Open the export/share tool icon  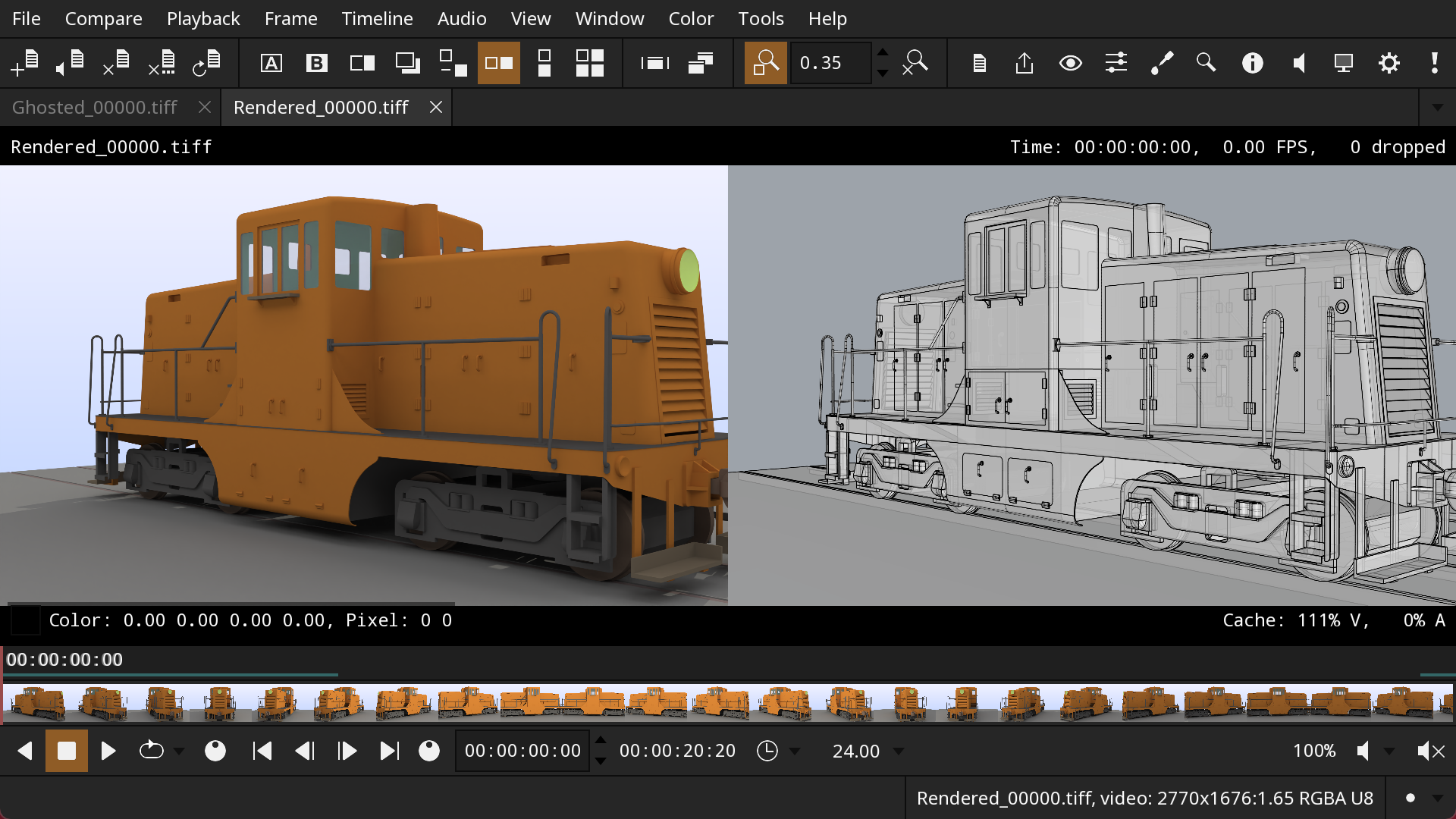[1025, 63]
